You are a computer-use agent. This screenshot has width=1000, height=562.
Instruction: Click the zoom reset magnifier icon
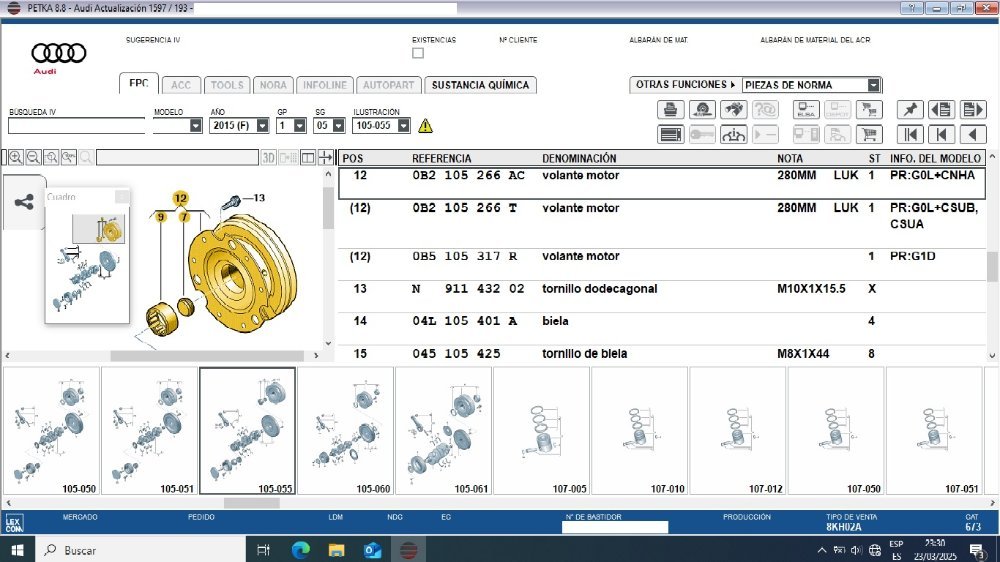tap(68, 158)
